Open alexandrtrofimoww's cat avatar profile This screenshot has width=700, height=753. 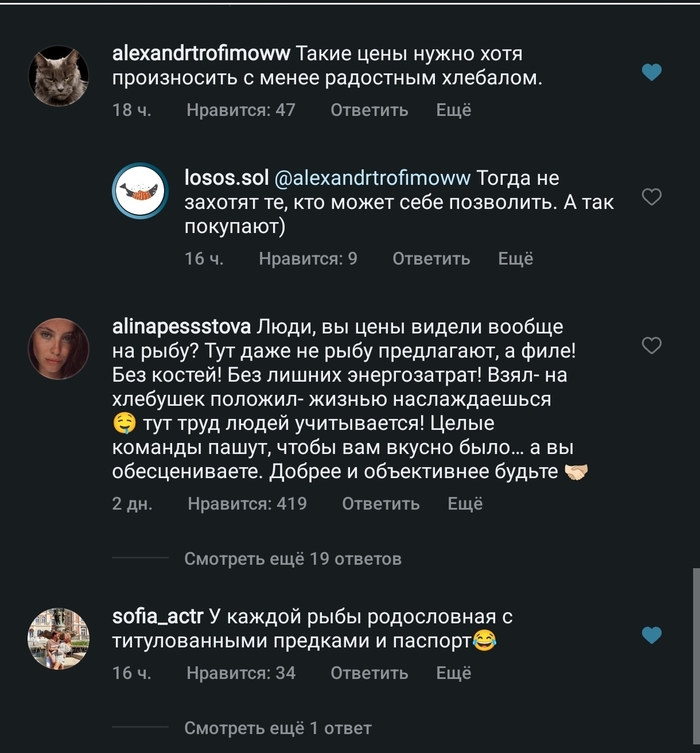59,74
